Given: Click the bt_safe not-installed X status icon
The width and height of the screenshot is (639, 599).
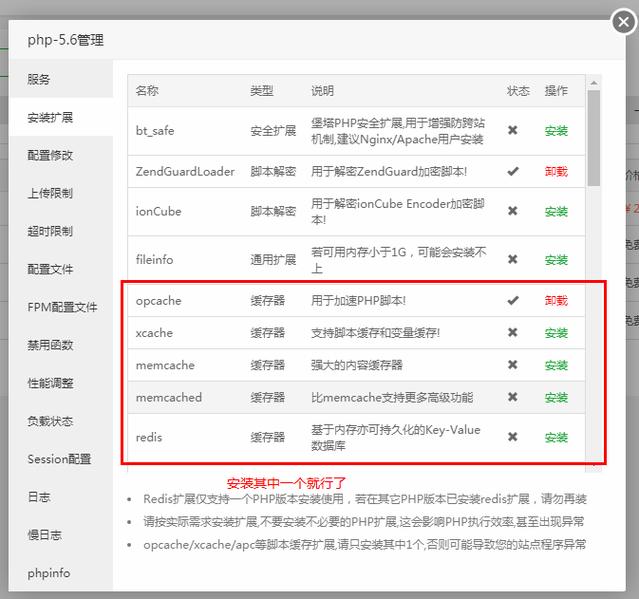Looking at the screenshot, I should click(513, 130).
